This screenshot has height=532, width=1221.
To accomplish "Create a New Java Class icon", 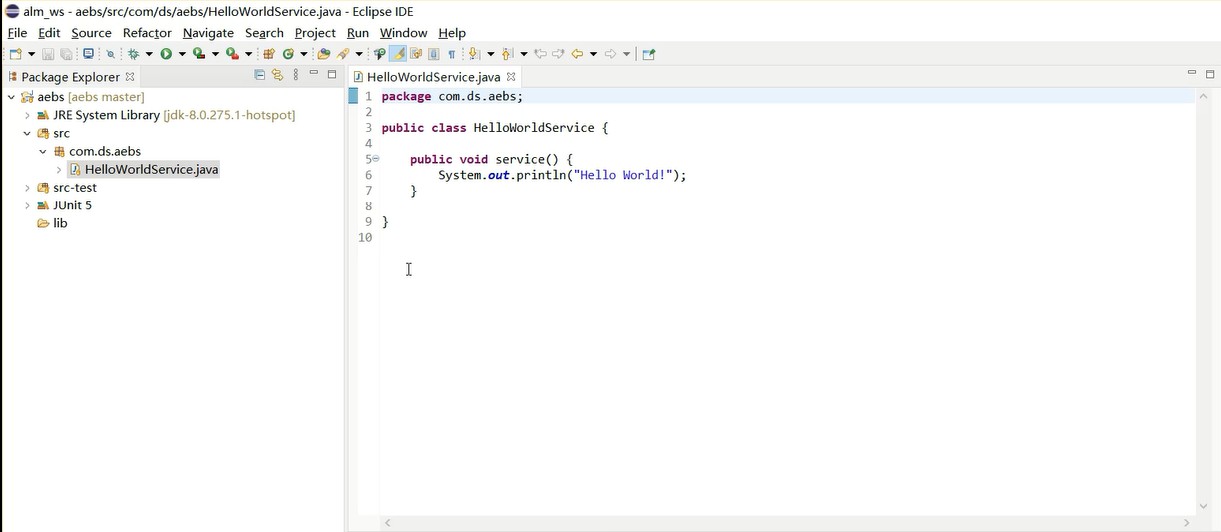I will (288, 54).
